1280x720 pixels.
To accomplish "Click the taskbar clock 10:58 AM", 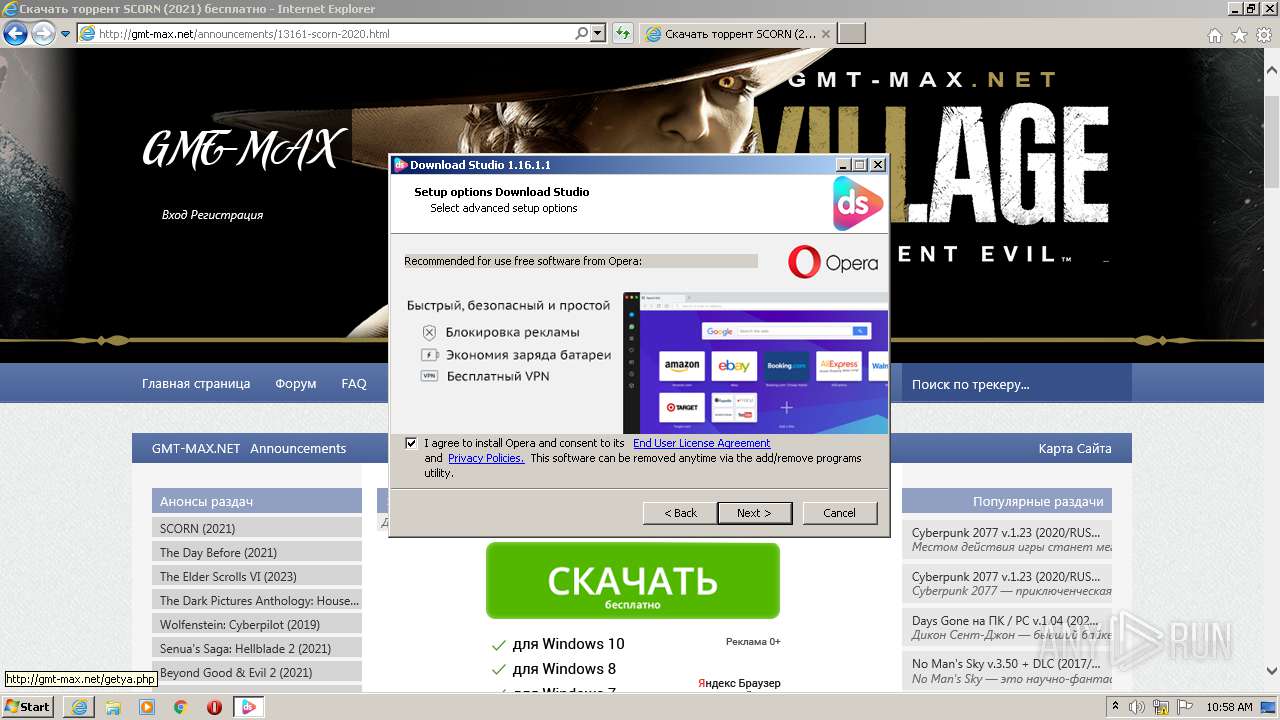I will click(1230, 707).
